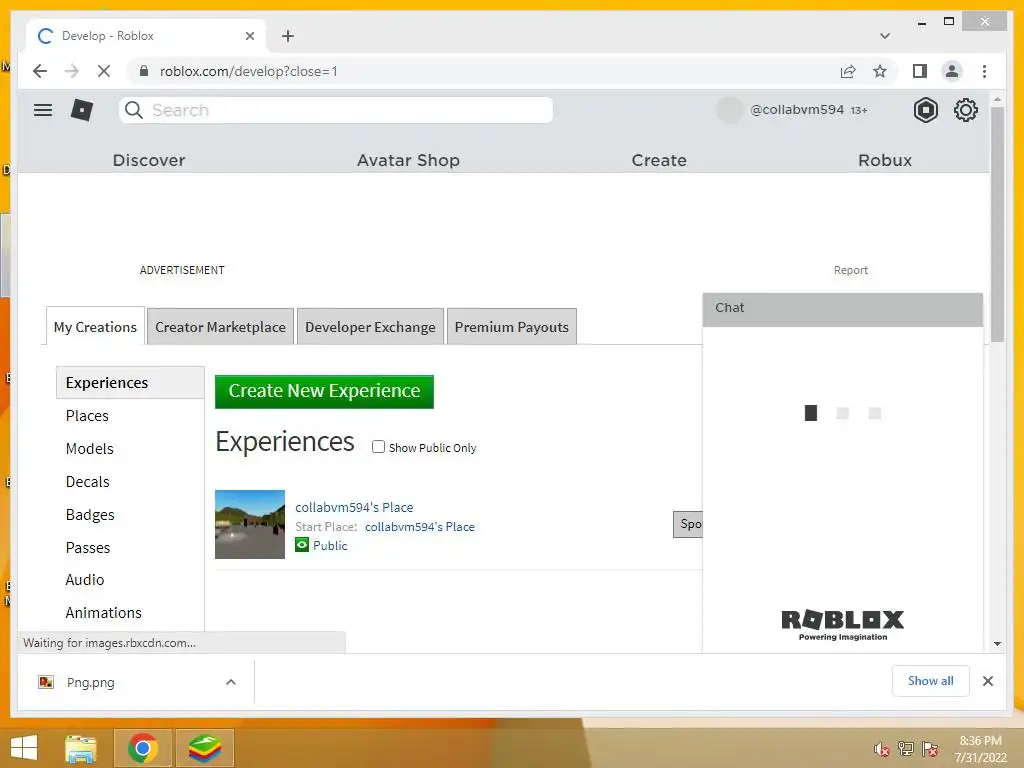The height and width of the screenshot is (768, 1024).
Task: Open Windows Start button
Action: [24, 748]
